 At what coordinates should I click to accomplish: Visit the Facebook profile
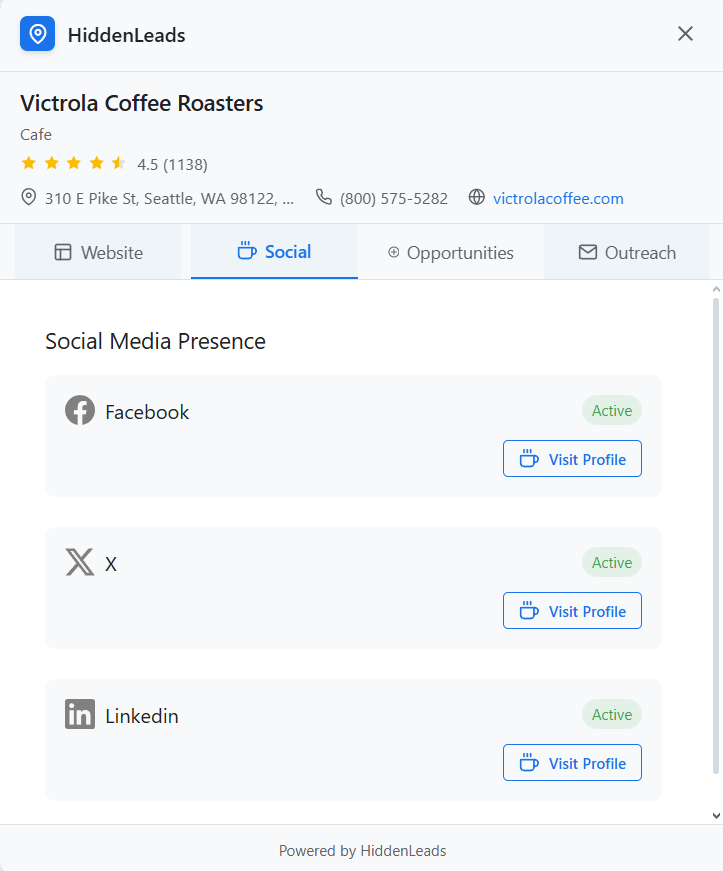572,458
